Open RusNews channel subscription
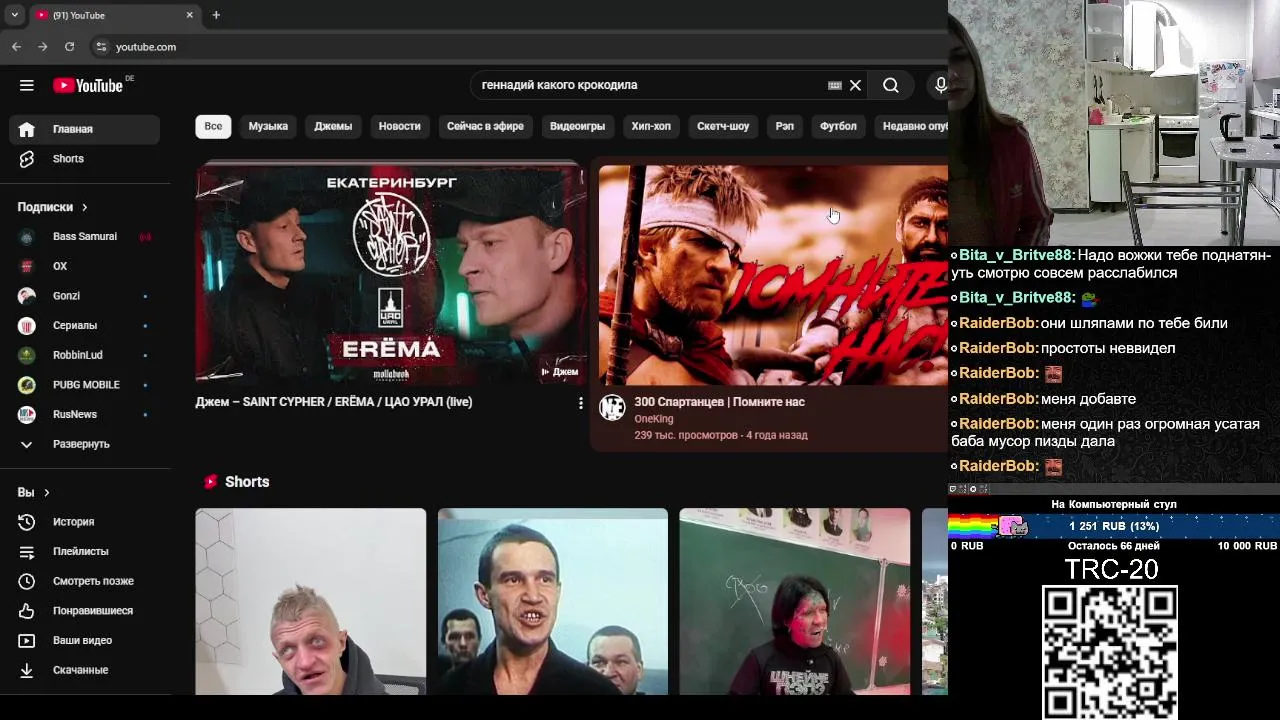 (x=85, y=414)
